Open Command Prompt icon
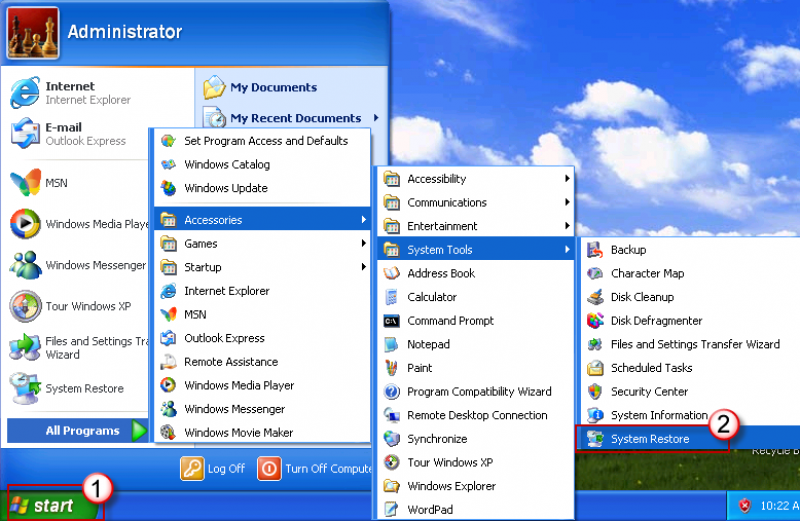The image size is (800, 521). point(391,320)
